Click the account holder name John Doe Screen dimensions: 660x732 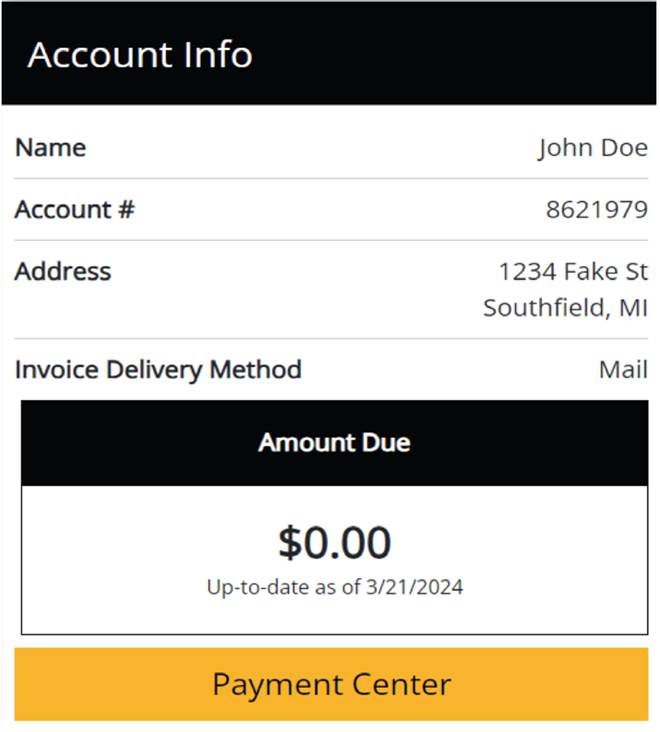[x=592, y=148]
